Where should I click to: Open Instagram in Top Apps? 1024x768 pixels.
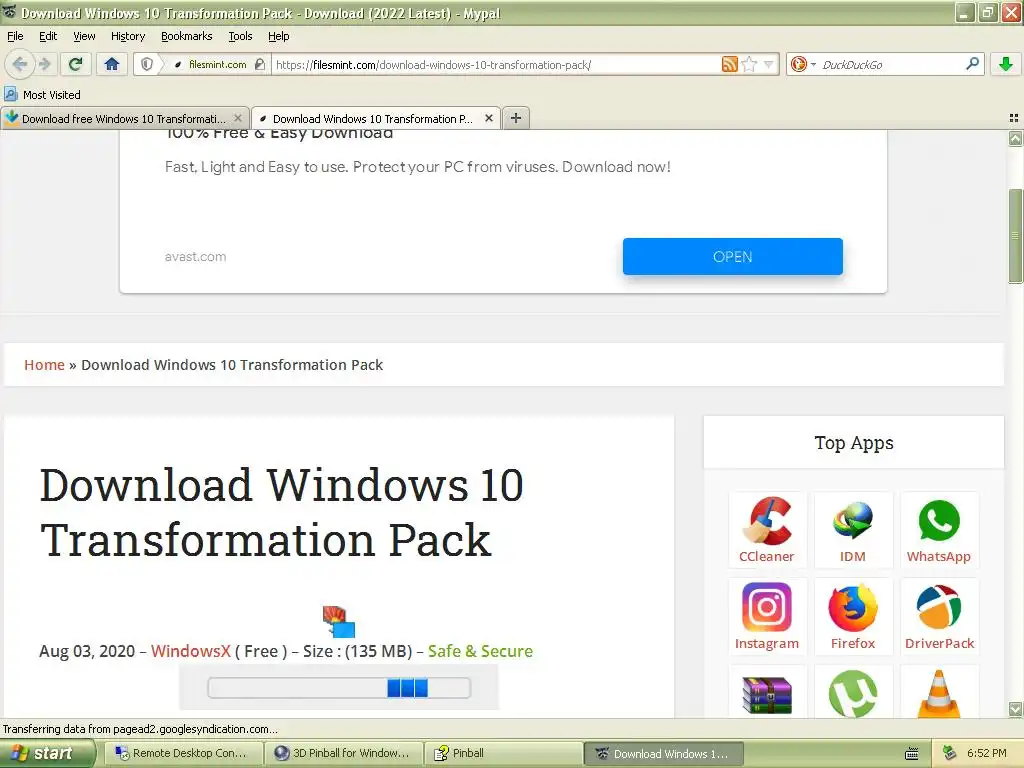pos(767,616)
